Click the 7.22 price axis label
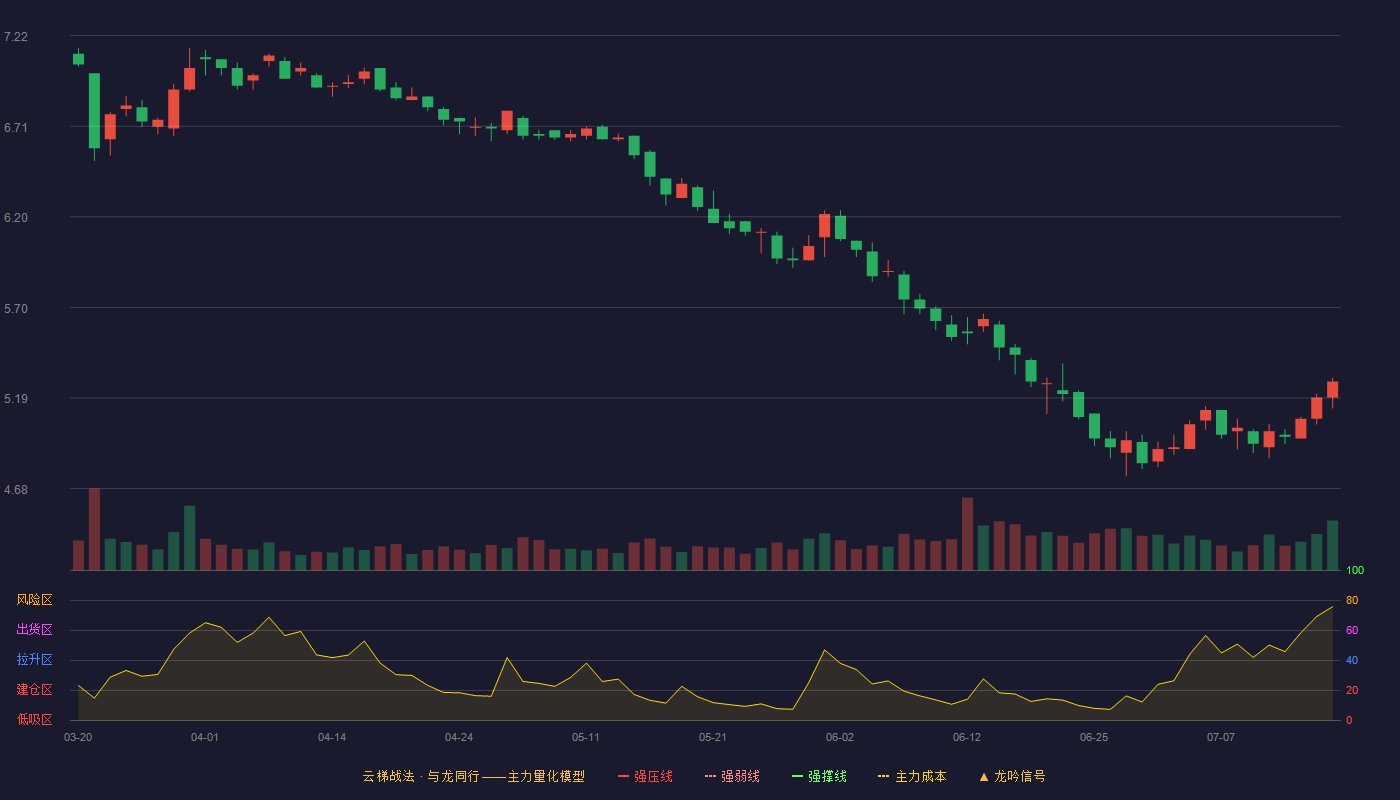Screen dimensions: 1400x800 (x=16, y=37)
